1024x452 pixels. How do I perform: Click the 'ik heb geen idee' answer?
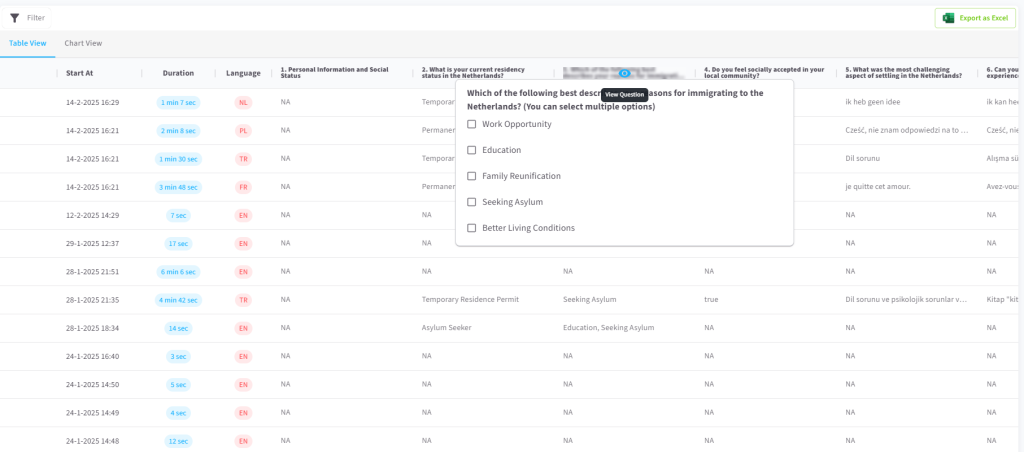tap(873, 103)
